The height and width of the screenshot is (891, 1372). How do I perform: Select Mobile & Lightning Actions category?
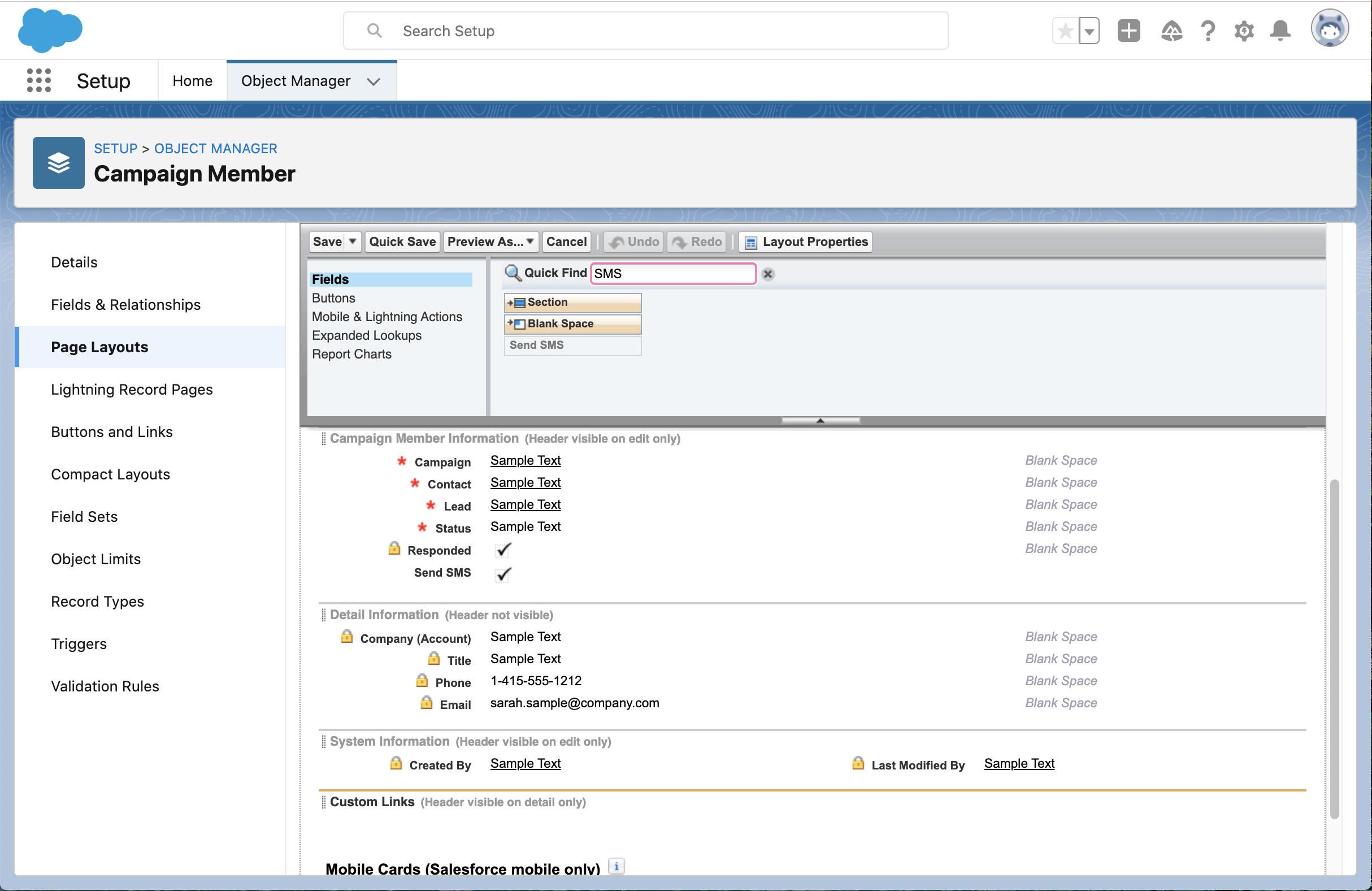click(x=387, y=317)
